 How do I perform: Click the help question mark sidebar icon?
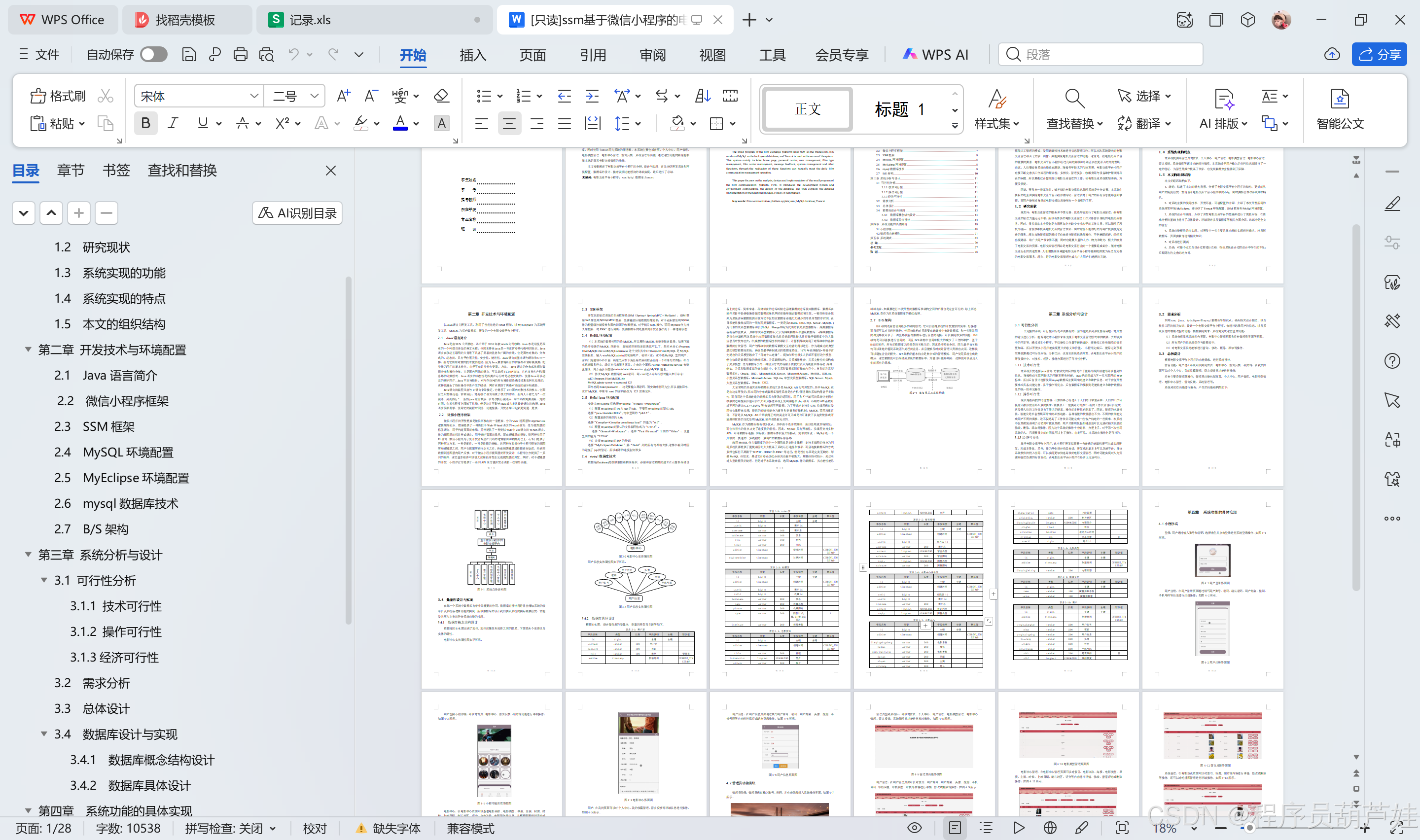point(1392,360)
